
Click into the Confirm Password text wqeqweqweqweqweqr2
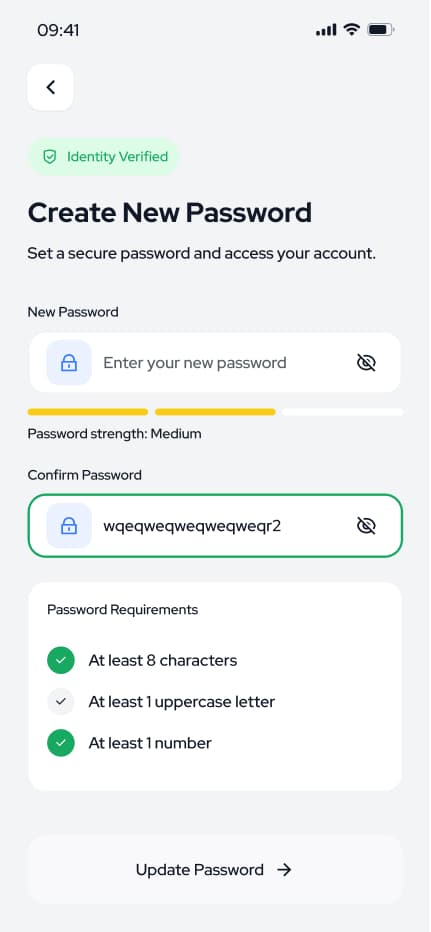pyautogui.click(x=192, y=526)
